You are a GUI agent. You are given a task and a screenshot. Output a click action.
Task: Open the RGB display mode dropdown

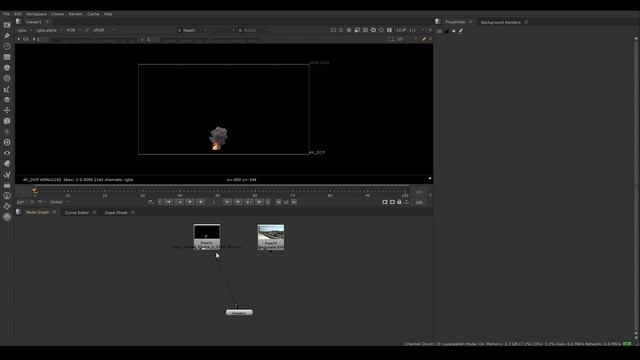[x=73, y=30]
